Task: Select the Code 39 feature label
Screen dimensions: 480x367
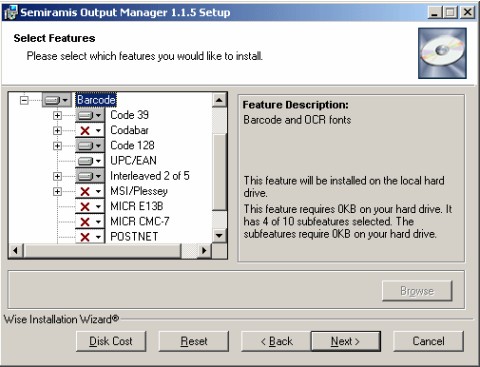Action: [129, 115]
